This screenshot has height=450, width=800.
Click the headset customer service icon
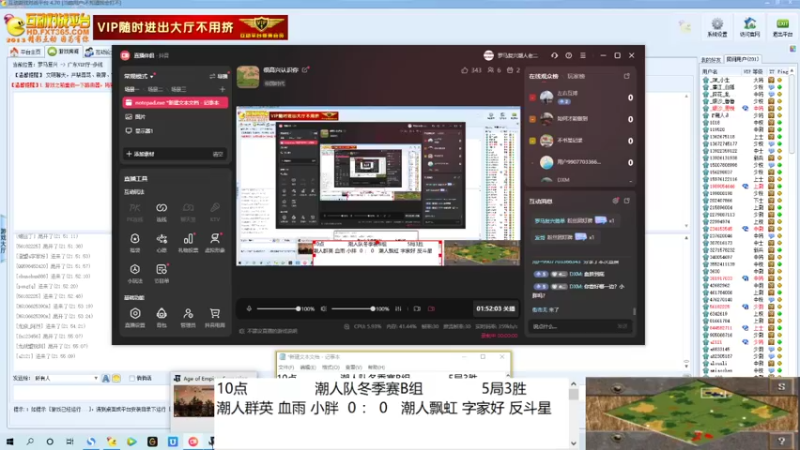click(x=554, y=55)
